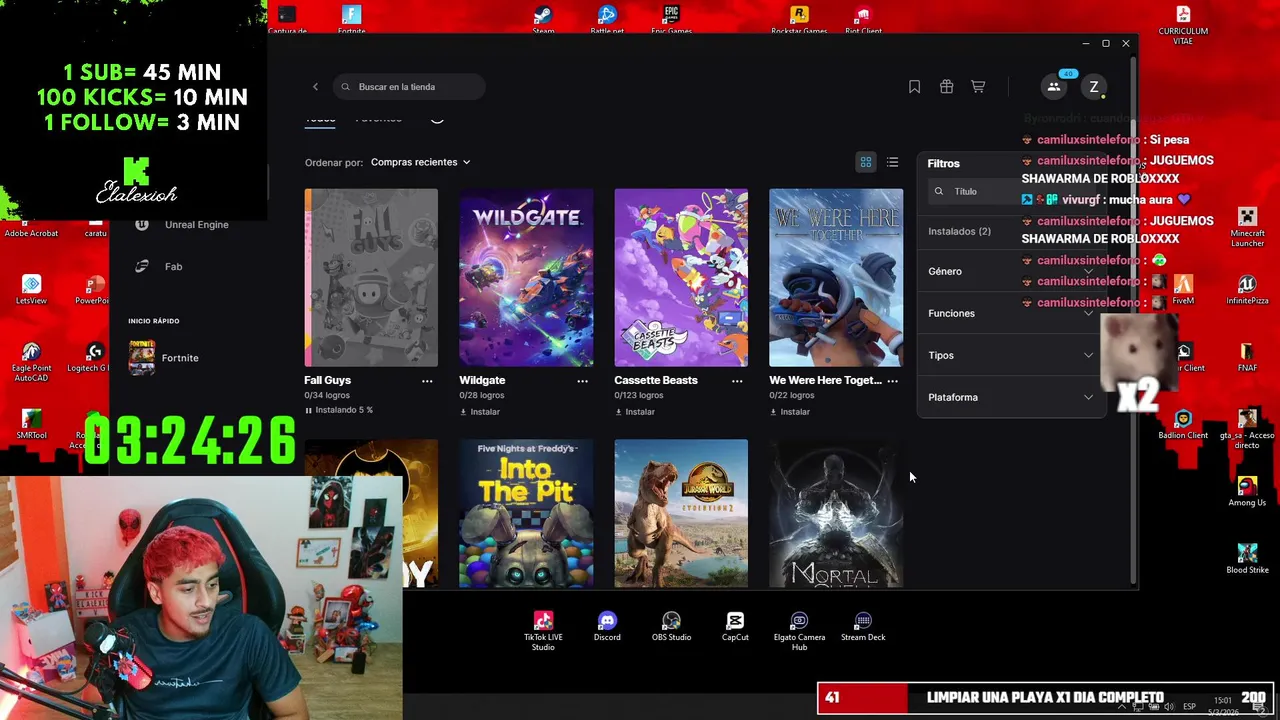Open the Fortnite desktop shortcut
The width and height of the screenshot is (1280, 720).
pos(351,19)
